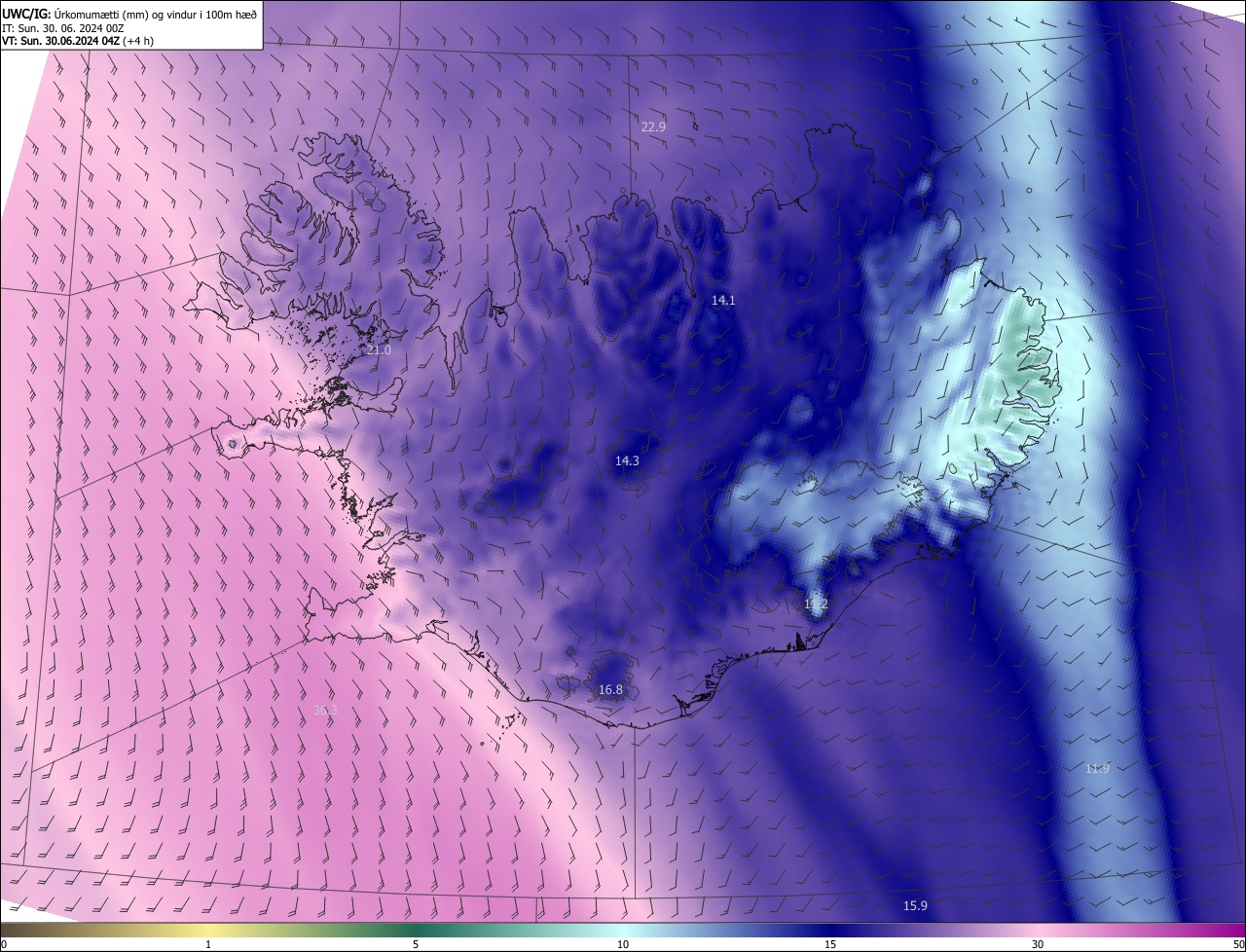
Task: Click the 22.9 value north of Iceland
Action: [x=653, y=127]
